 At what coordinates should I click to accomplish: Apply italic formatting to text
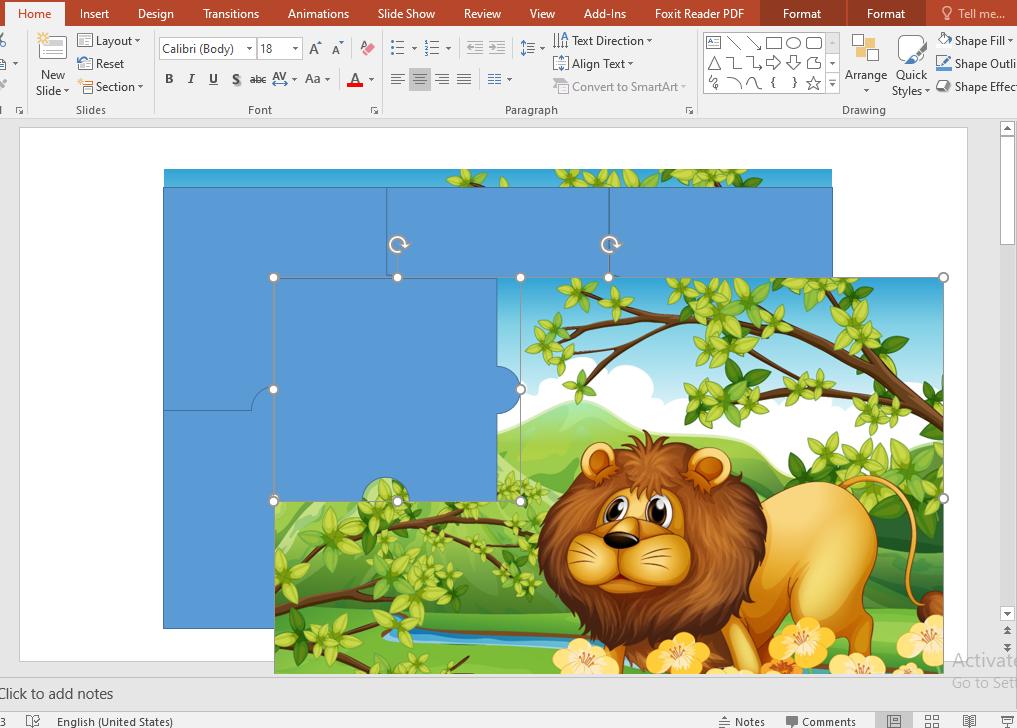tap(191, 79)
